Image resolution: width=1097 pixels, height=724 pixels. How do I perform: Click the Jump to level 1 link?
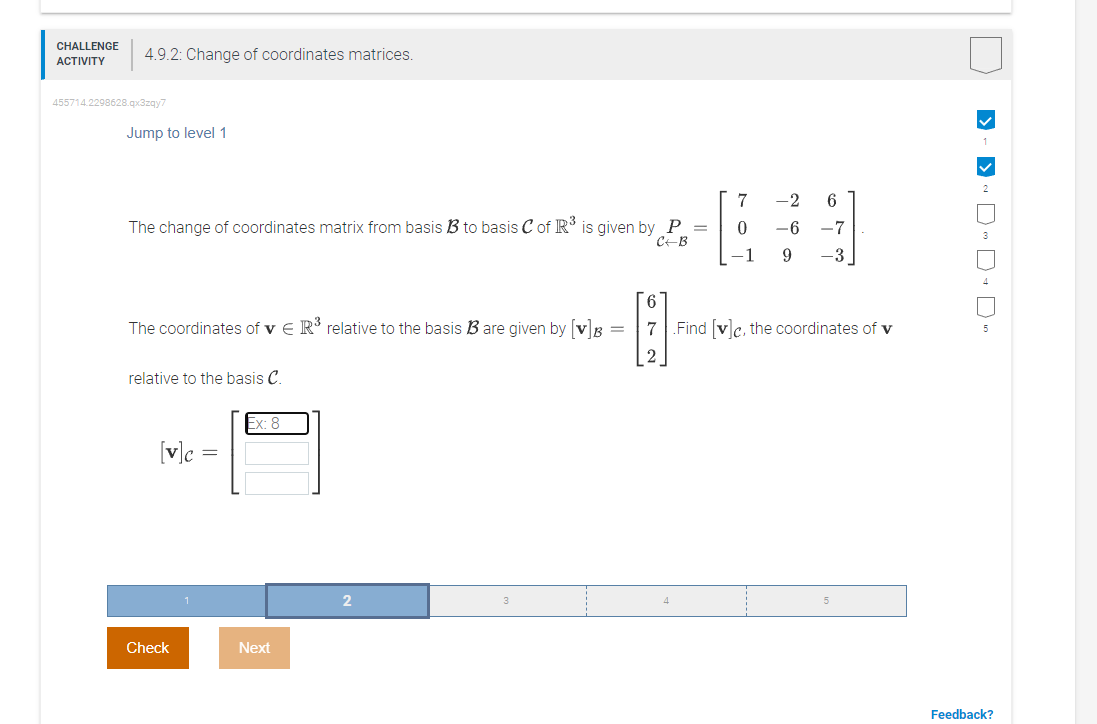pos(177,132)
